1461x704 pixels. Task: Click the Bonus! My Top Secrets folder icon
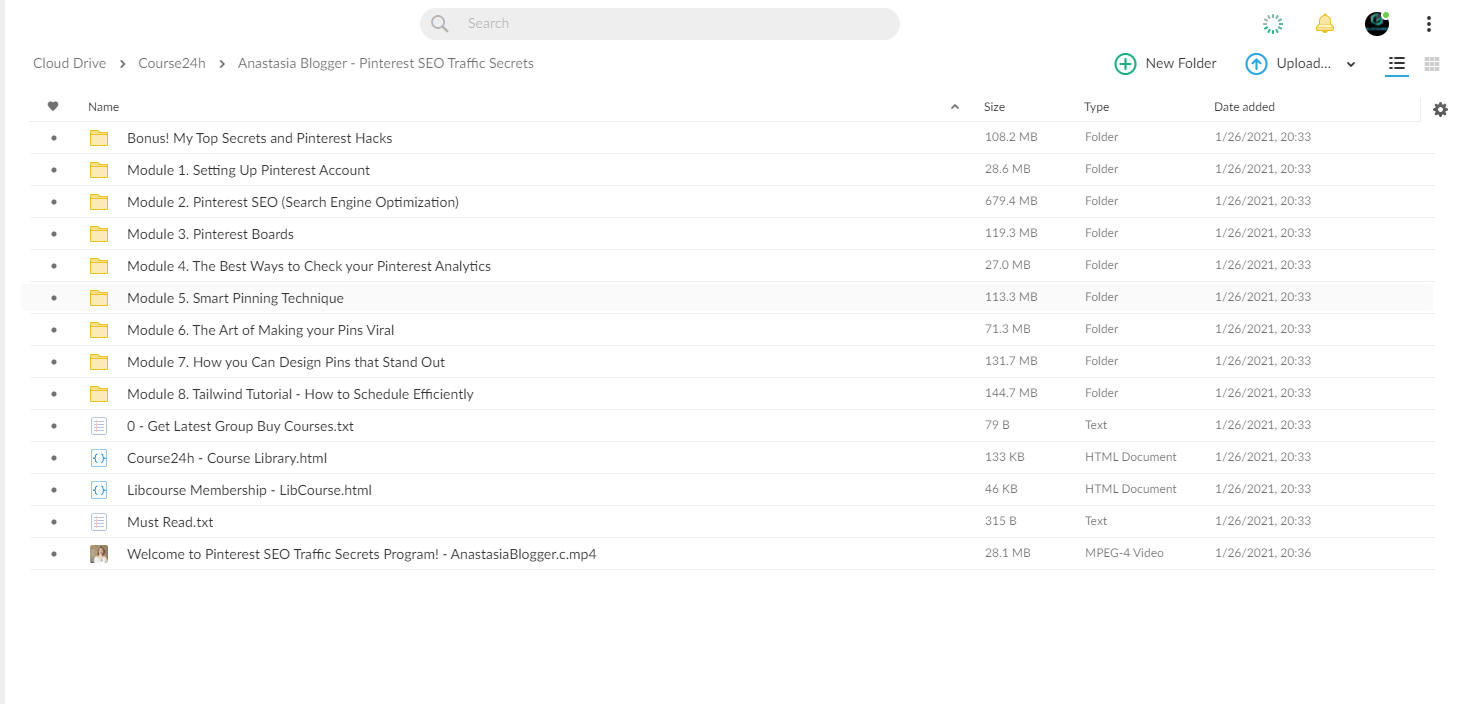coord(99,138)
